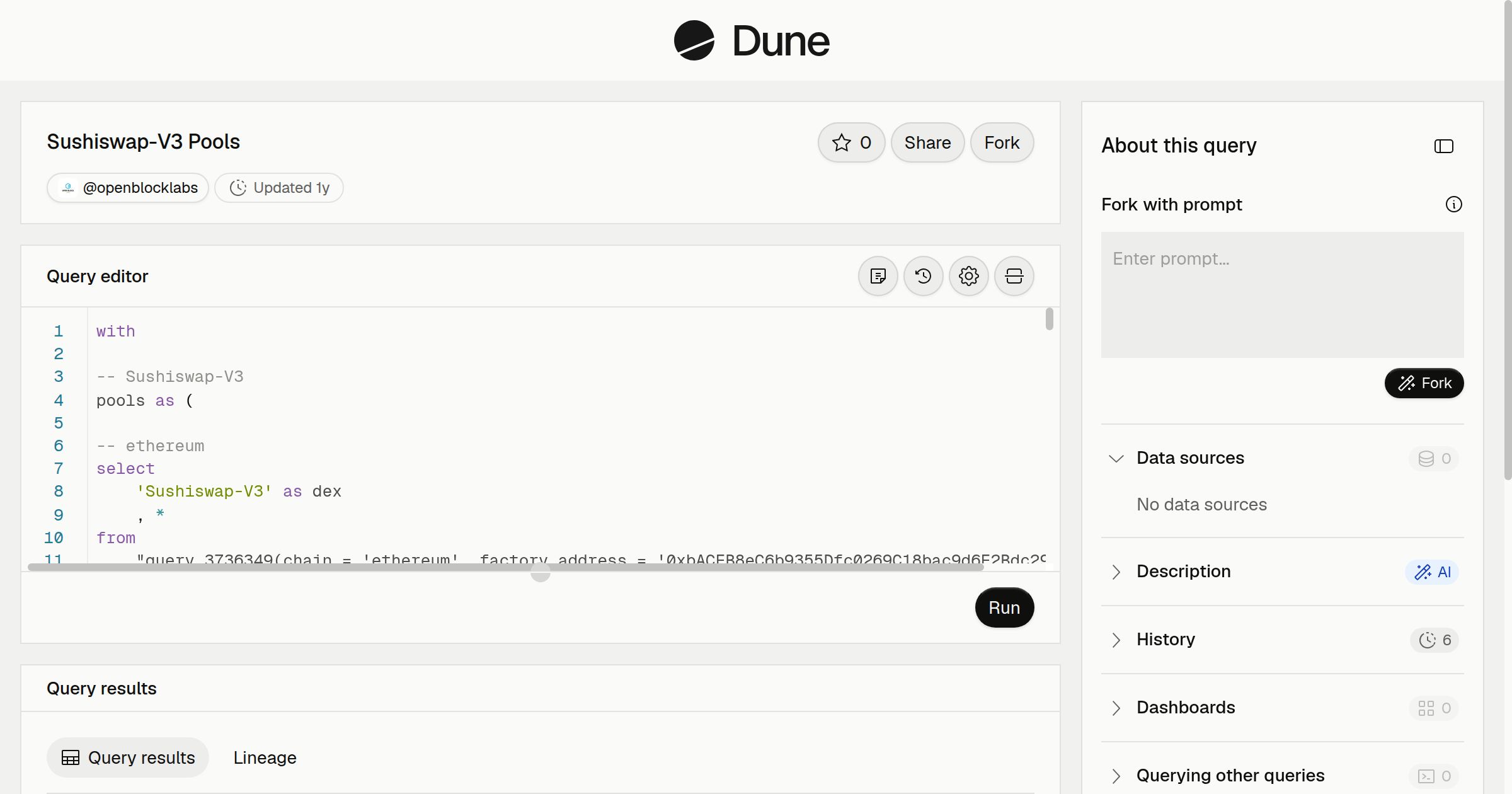The image size is (1512, 794).
Task: Open the query editor settings gear
Action: (968, 276)
